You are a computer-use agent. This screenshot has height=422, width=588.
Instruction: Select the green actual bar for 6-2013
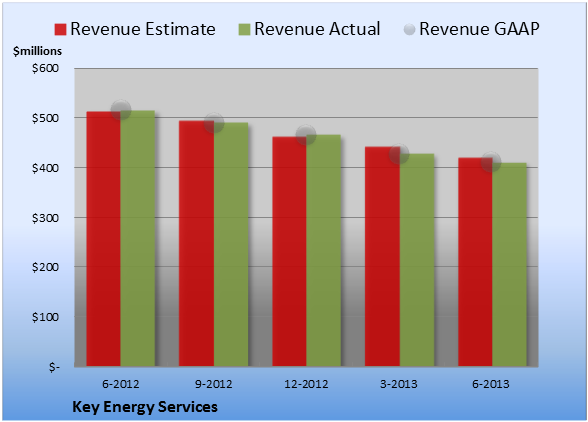coord(510,264)
